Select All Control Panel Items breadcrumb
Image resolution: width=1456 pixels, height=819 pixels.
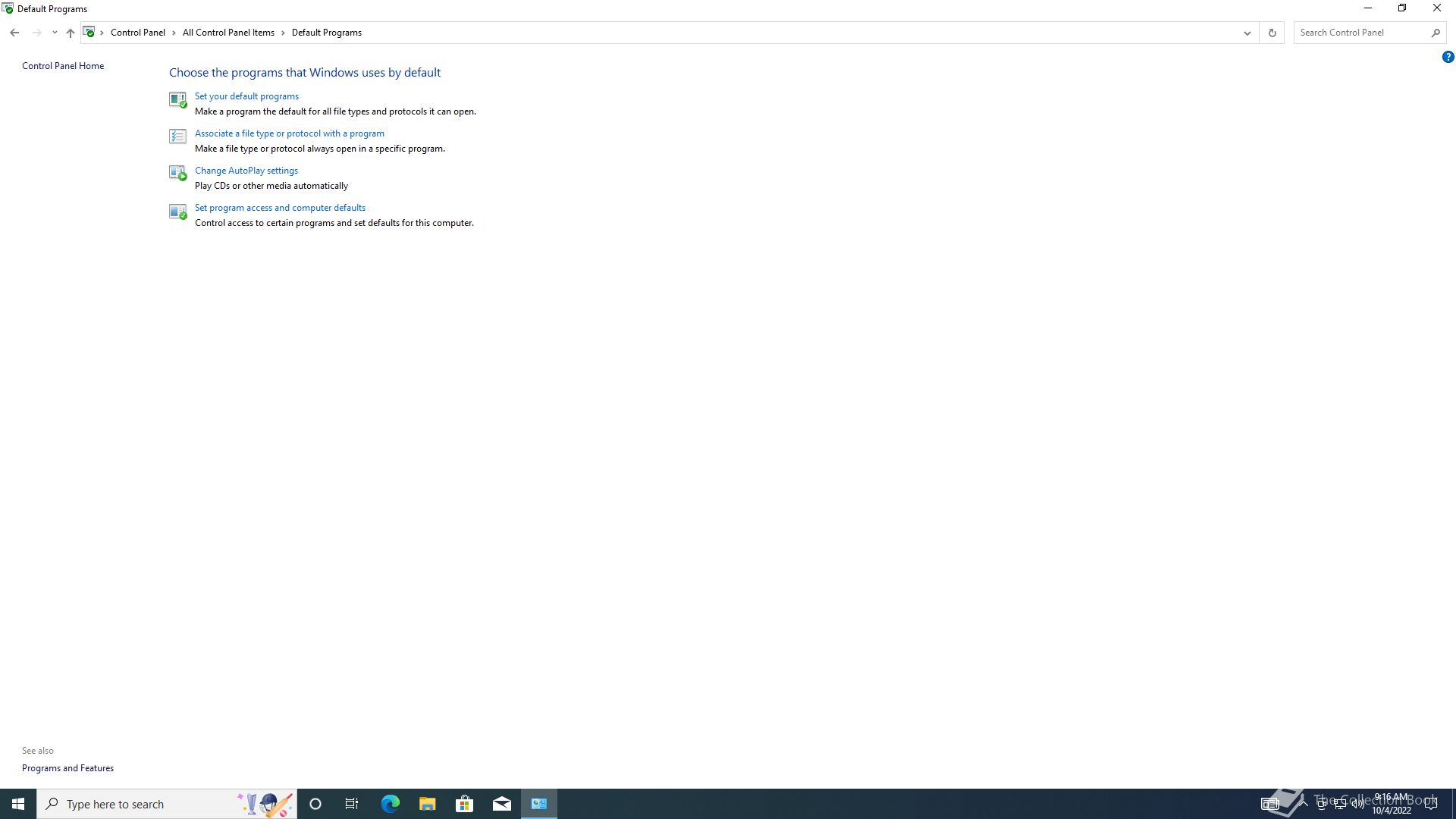[x=228, y=33]
